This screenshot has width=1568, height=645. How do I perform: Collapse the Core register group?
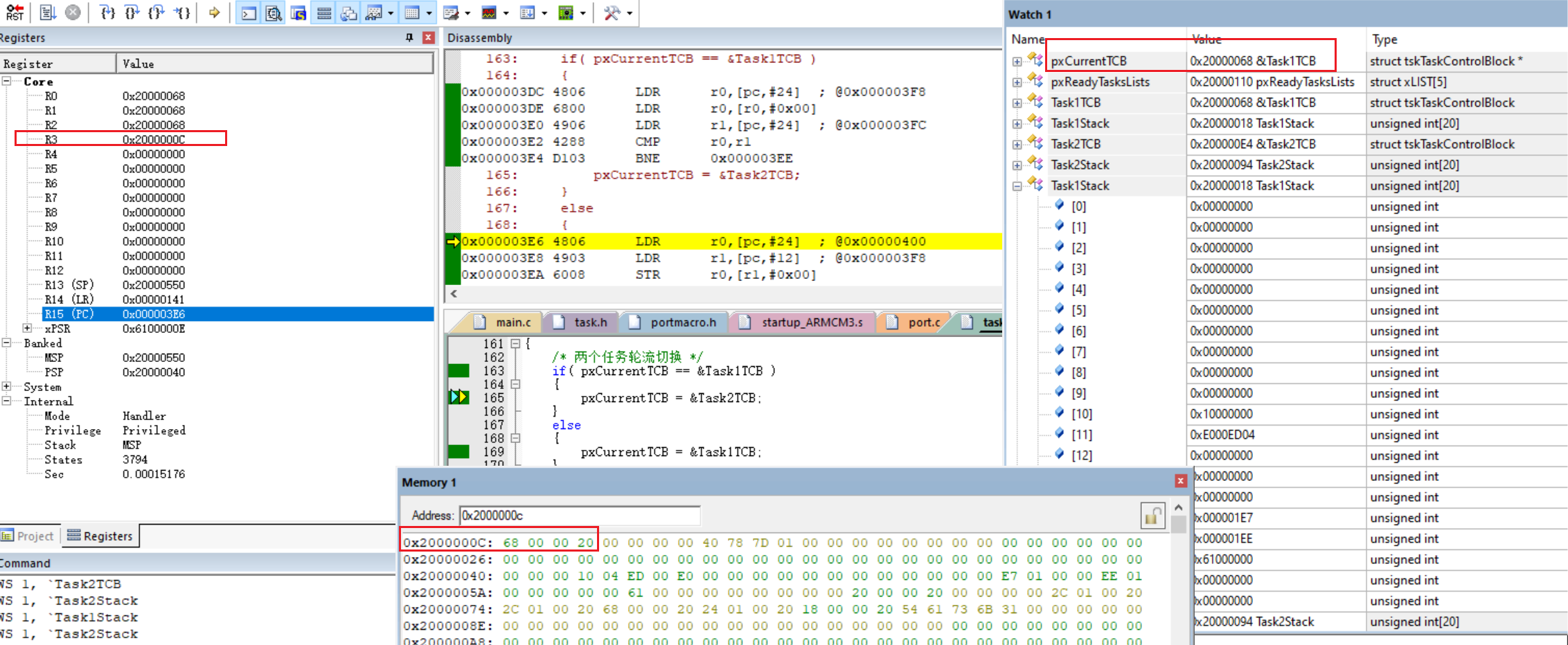[x=6, y=81]
